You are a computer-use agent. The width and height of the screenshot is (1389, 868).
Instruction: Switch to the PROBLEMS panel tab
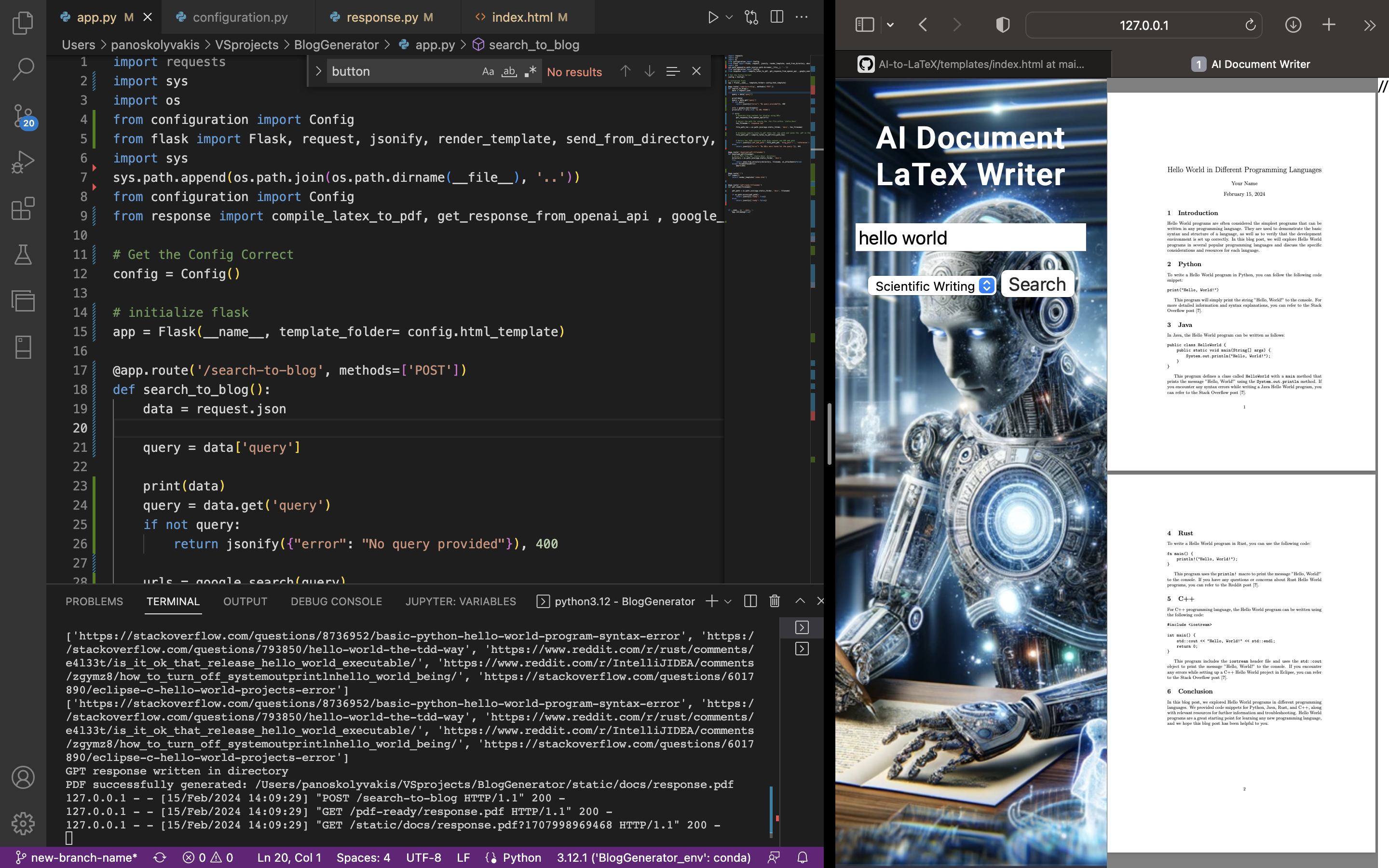point(94,601)
